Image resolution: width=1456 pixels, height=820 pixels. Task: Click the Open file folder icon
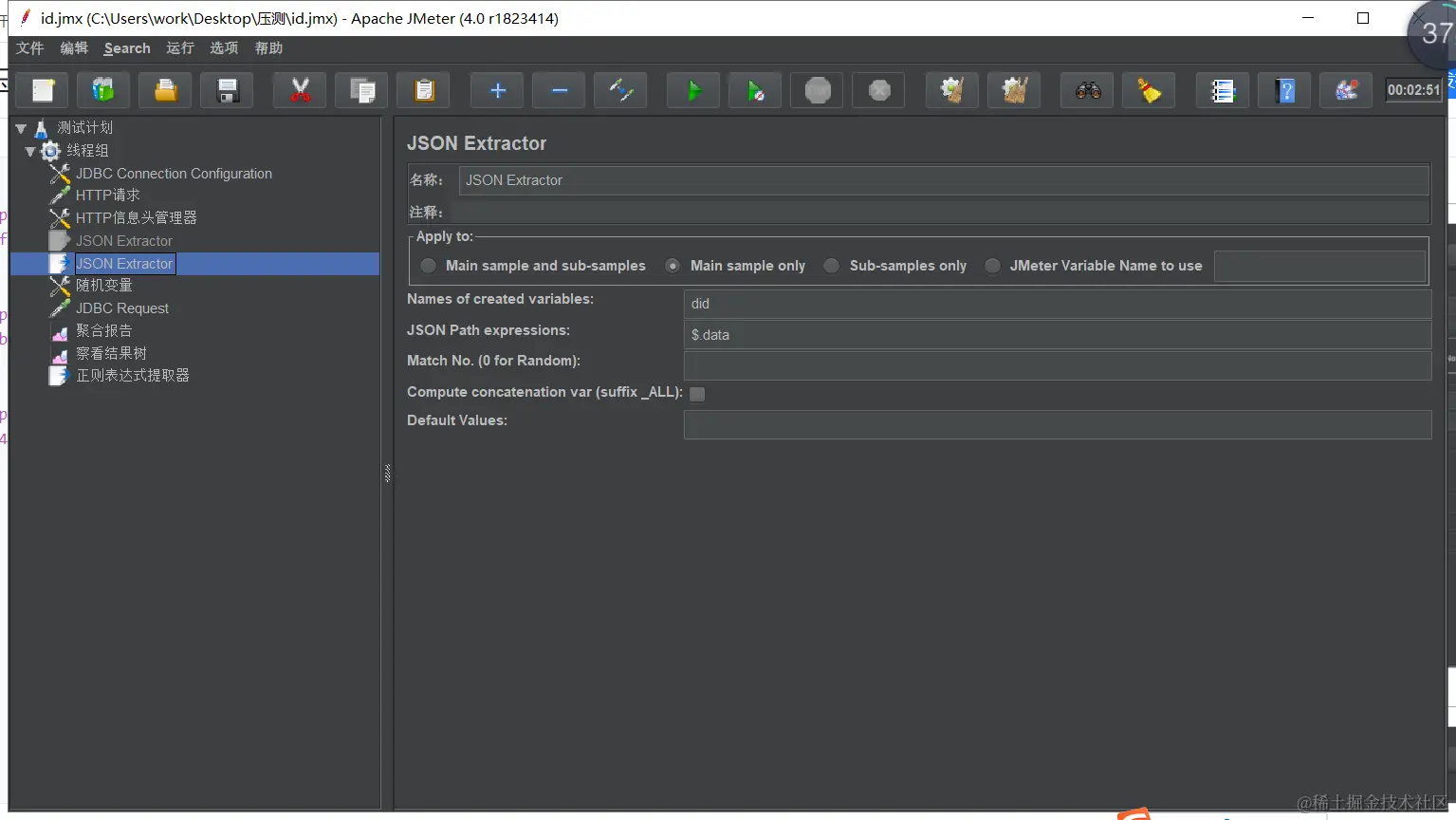[x=165, y=90]
